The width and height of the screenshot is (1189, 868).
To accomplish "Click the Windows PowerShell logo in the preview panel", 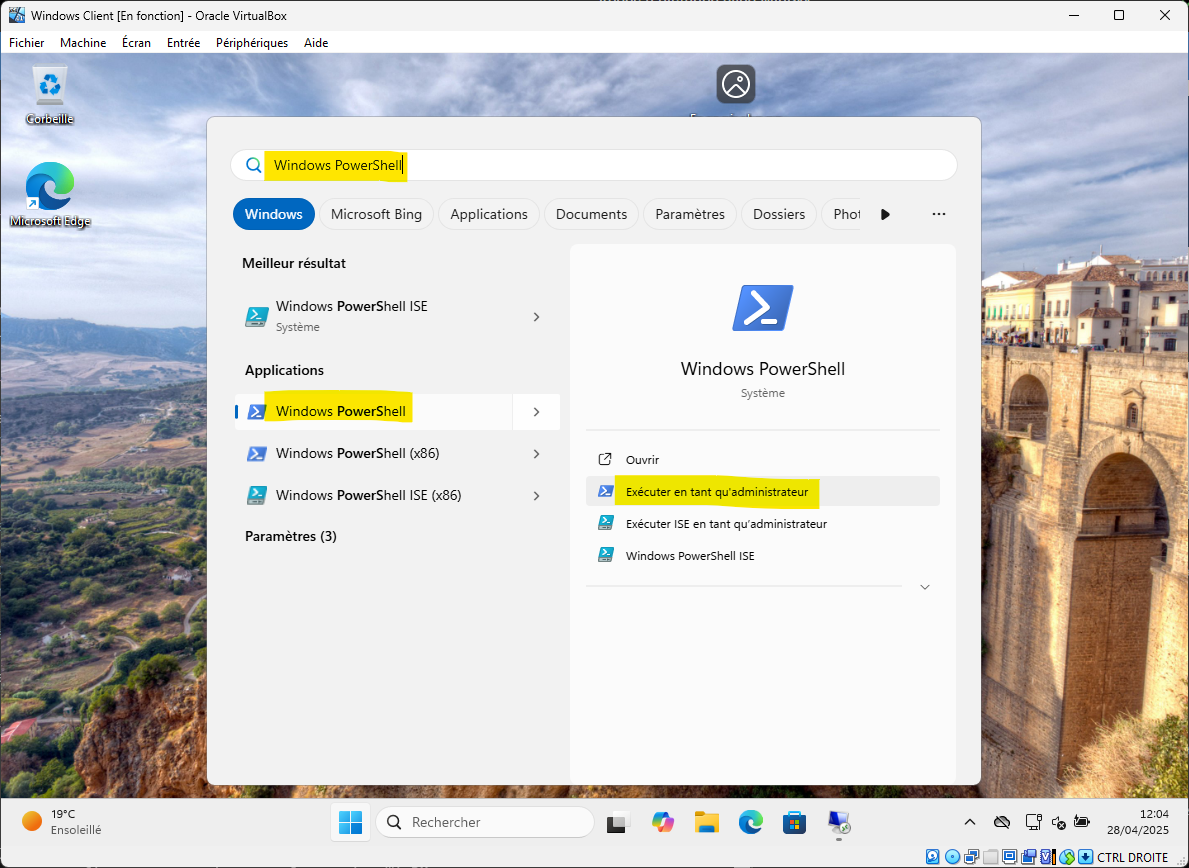I will click(x=762, y=308).
